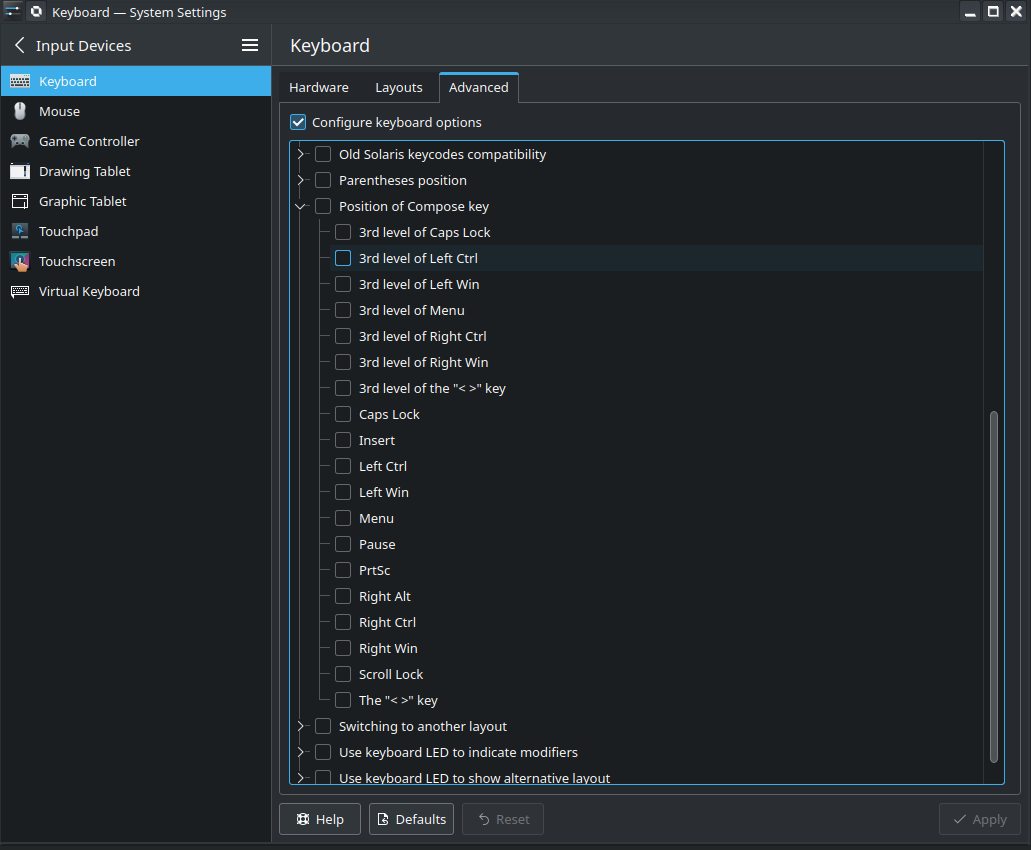
Task: Close the System Settings window
Action: point(1017,12)
